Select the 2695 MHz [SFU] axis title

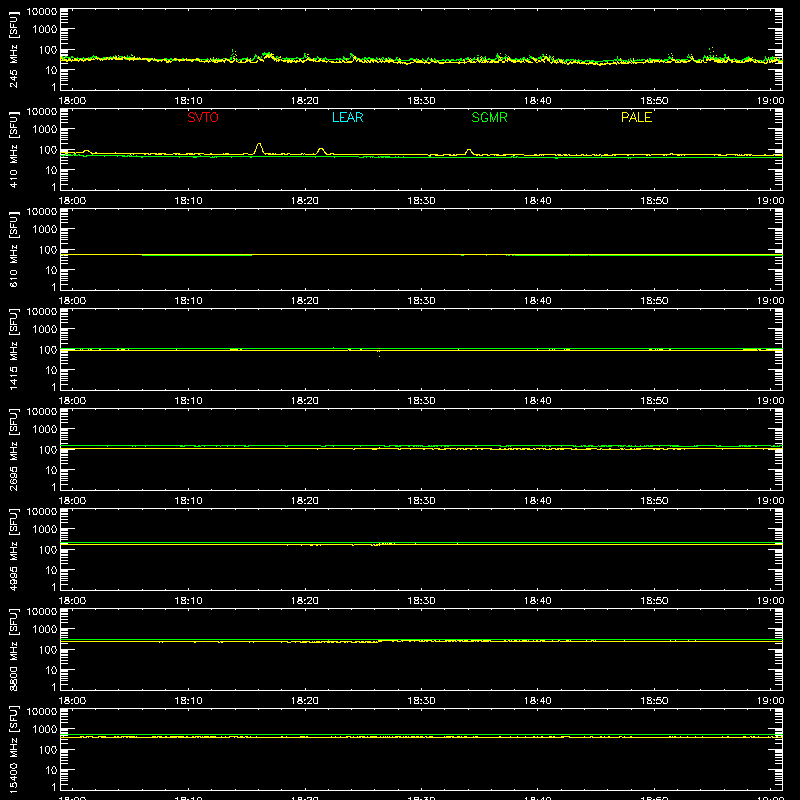click(14, 449)
